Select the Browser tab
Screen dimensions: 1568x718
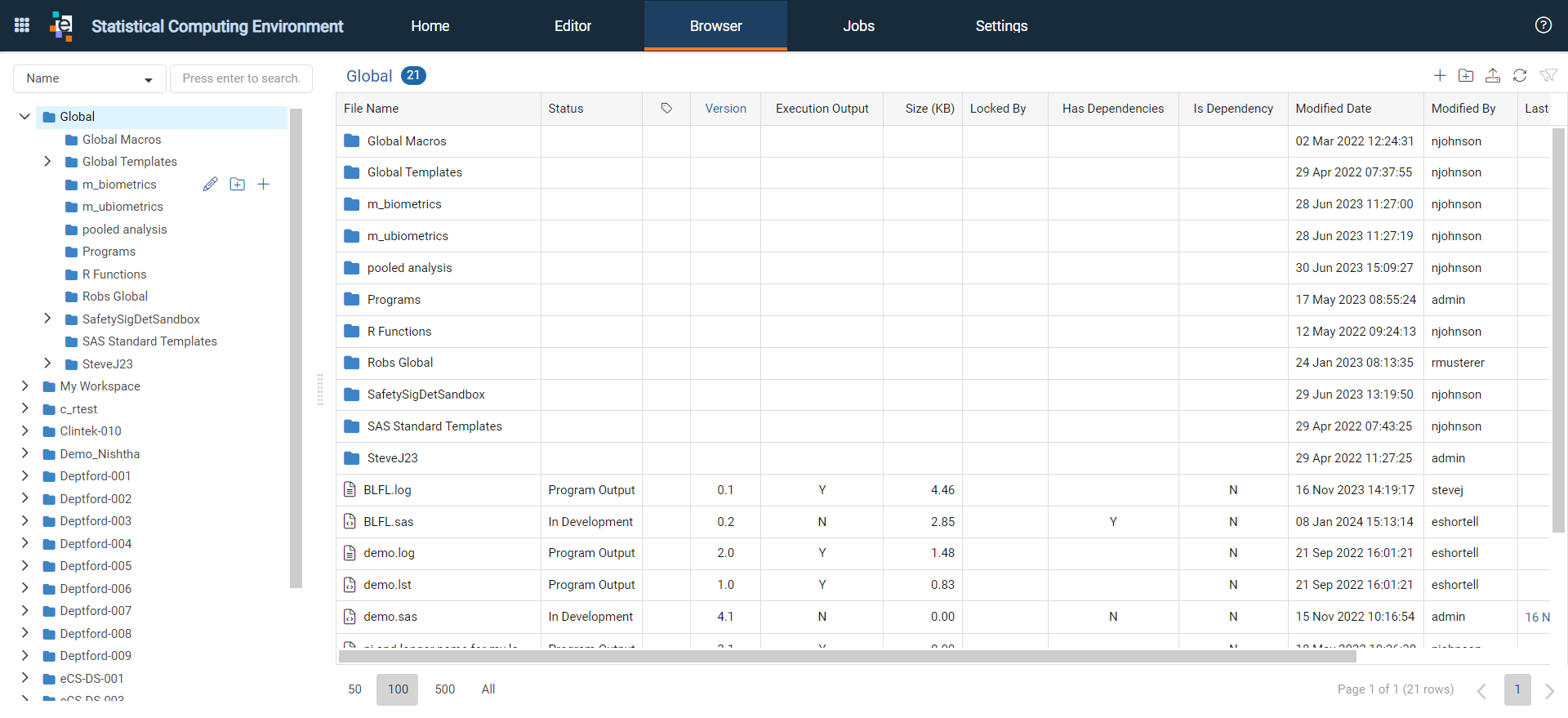click(715, 26)
